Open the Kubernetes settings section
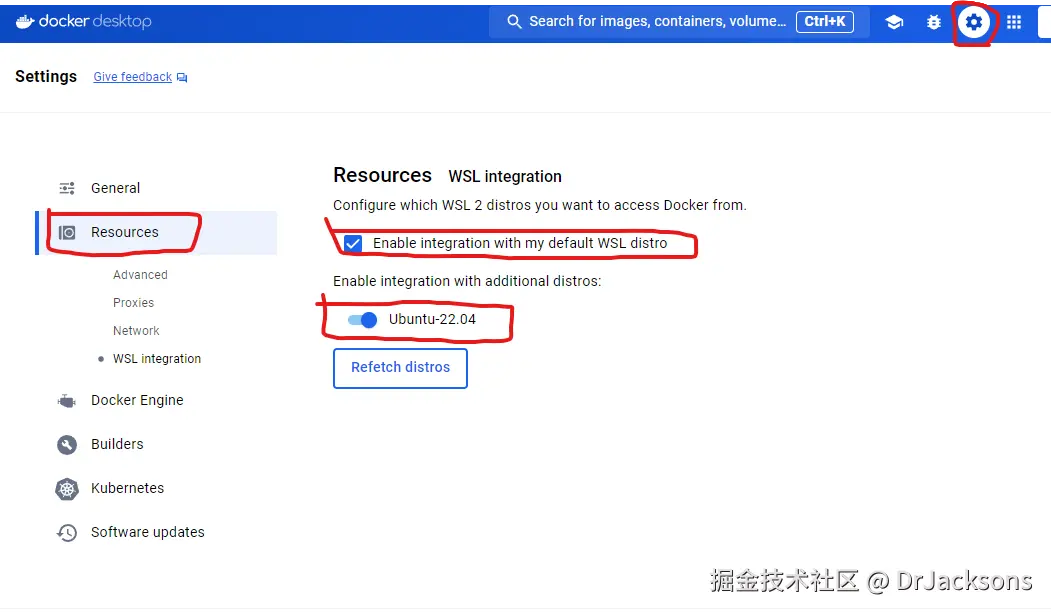The height and width of the screenshot is (613, 1051). 156,489
